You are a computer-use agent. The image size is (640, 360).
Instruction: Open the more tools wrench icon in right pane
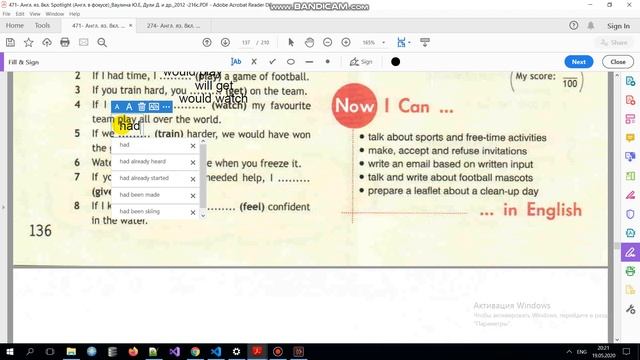click(630, 309)
